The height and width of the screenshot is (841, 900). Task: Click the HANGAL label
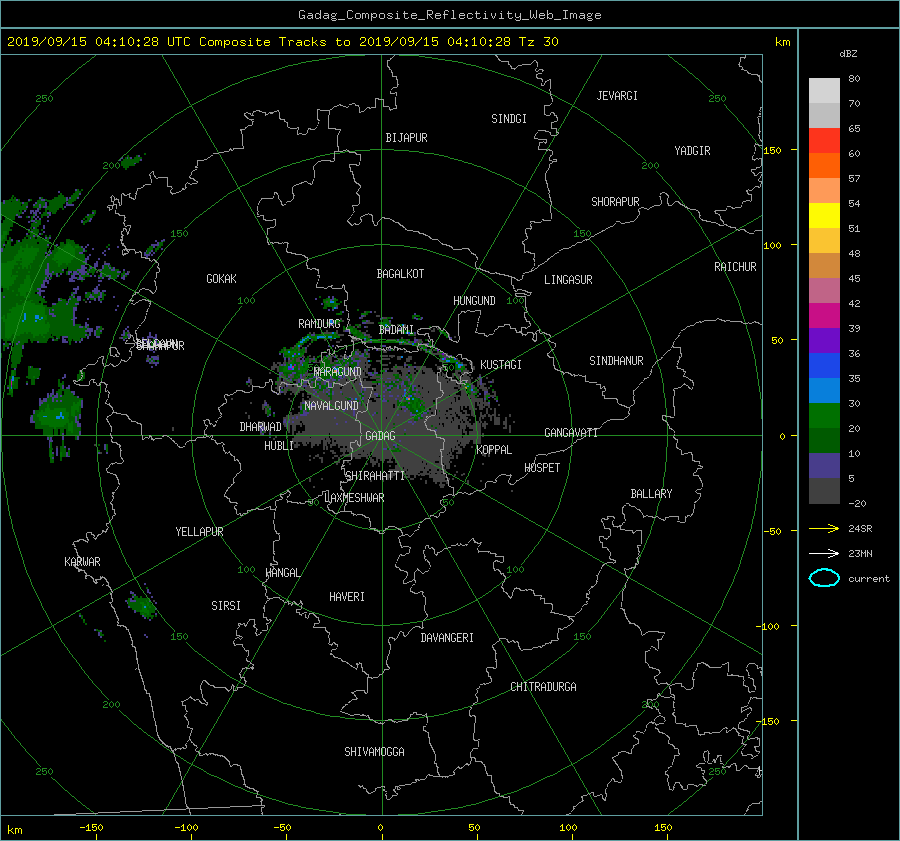(283, 573)
